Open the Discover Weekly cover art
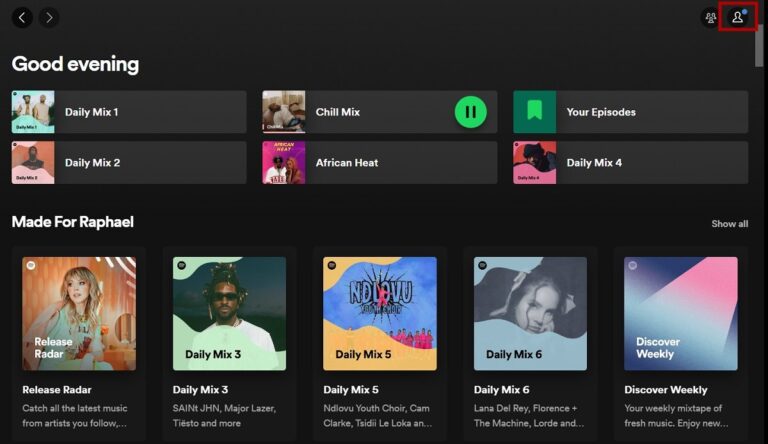 point(680,313)
